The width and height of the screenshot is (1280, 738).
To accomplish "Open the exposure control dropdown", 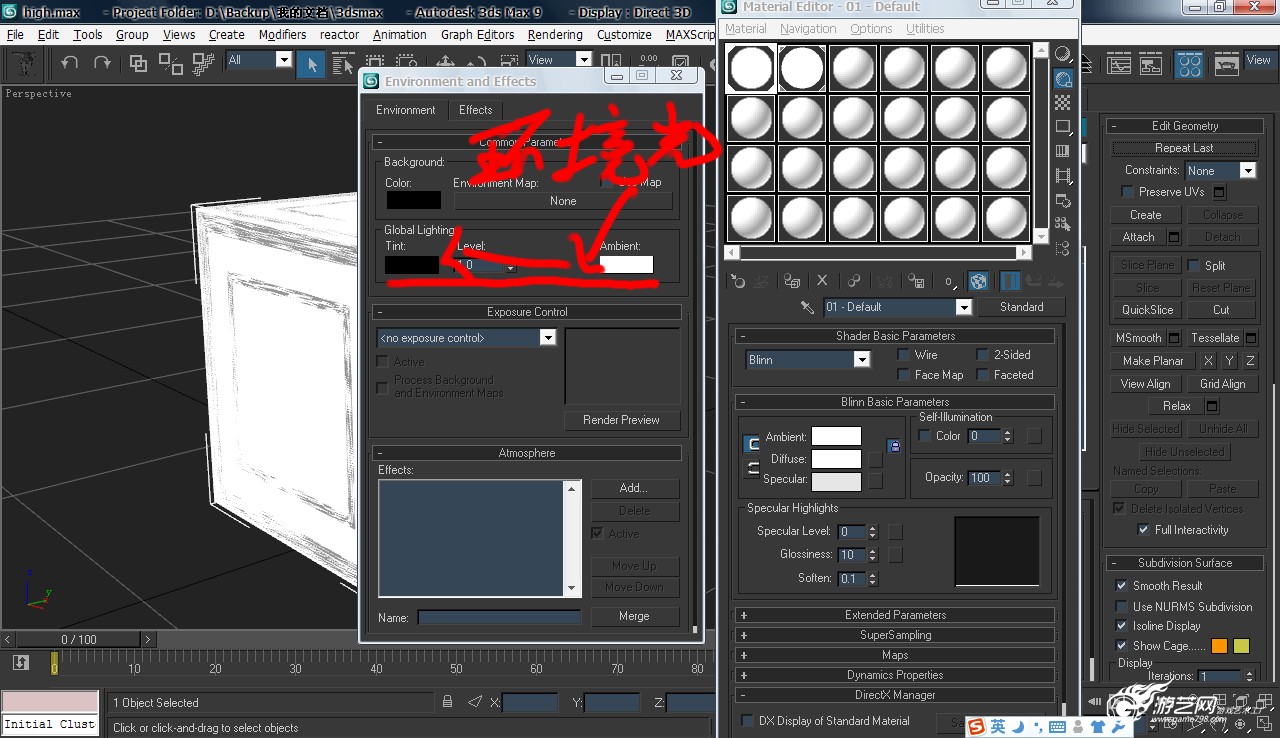I will click(547, 338).
